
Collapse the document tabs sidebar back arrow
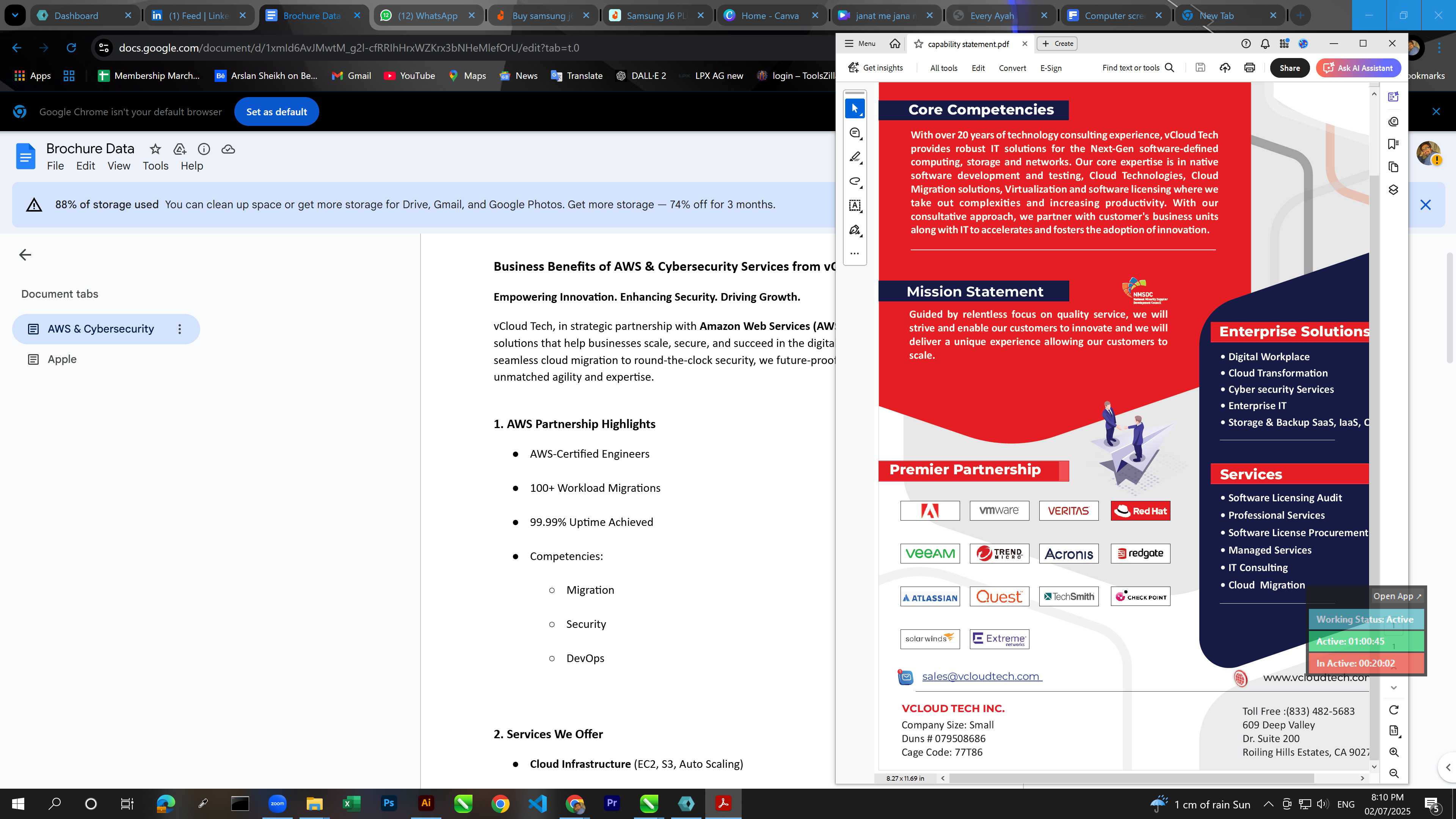click(x=25, y=255)
